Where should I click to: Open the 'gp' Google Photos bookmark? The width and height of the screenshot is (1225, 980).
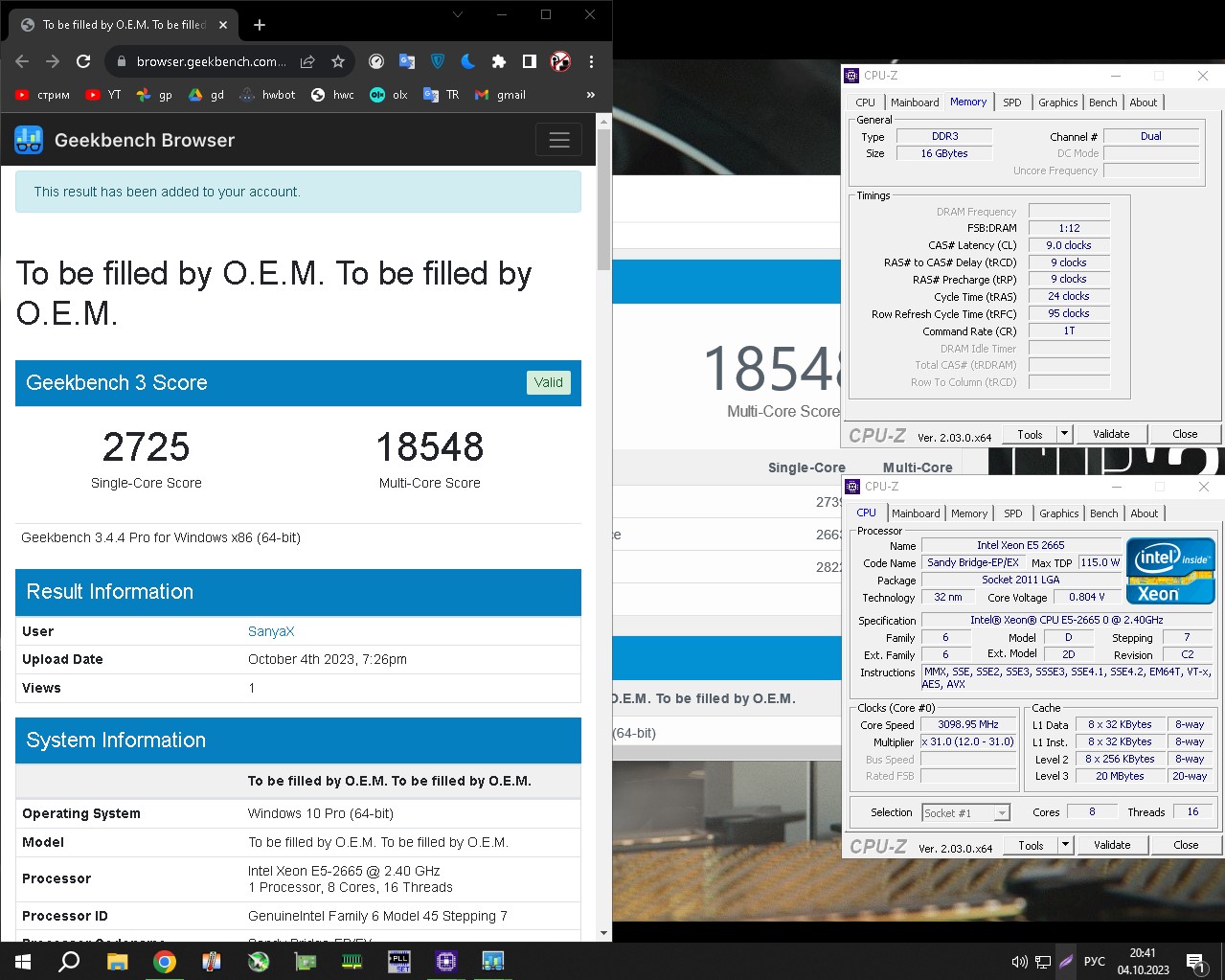point(154,95)
